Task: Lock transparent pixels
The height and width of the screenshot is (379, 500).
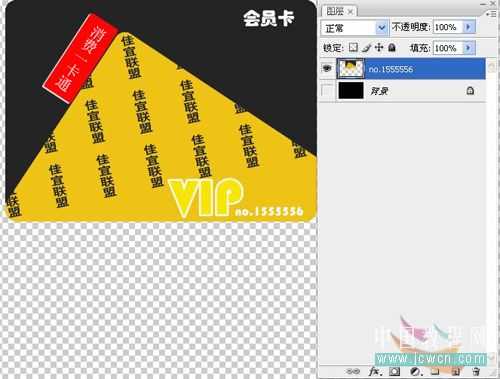Action: coord(353,47)
